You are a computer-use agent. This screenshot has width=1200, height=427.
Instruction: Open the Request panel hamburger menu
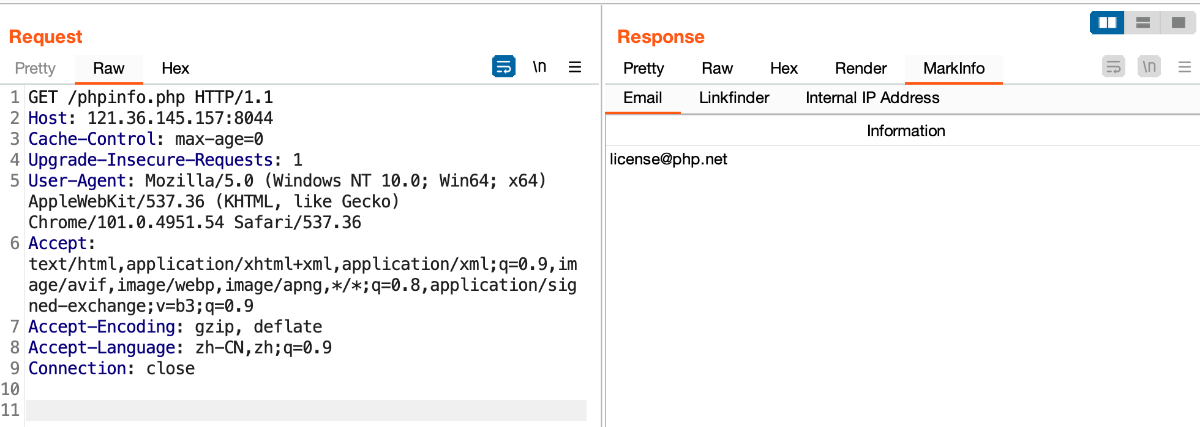tap(575, 67)
